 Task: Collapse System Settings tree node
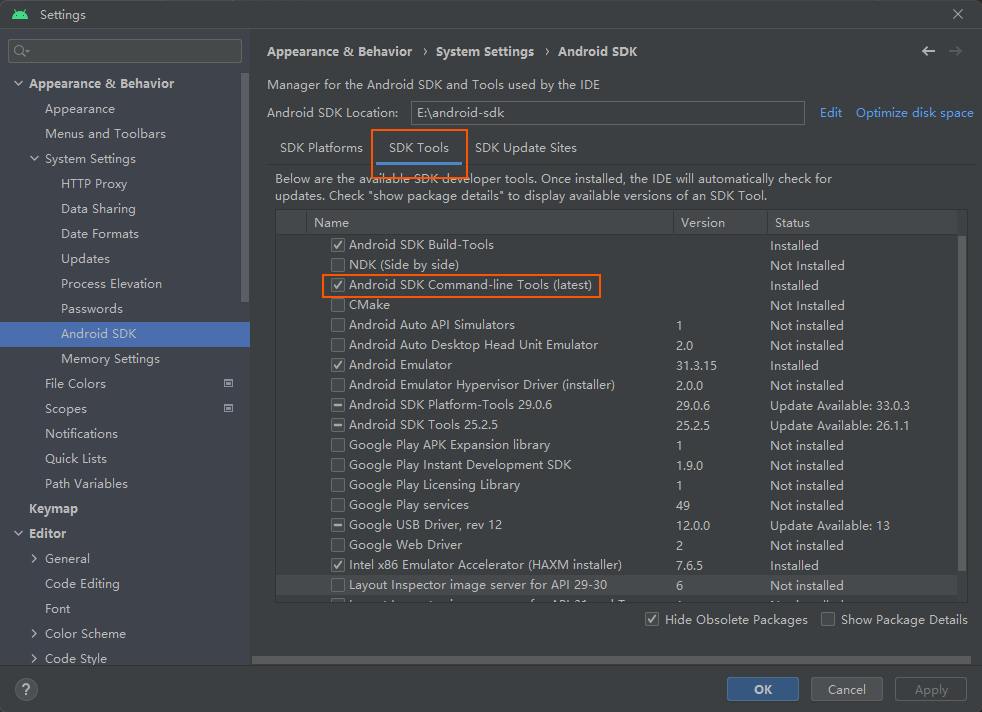(34, 158)
